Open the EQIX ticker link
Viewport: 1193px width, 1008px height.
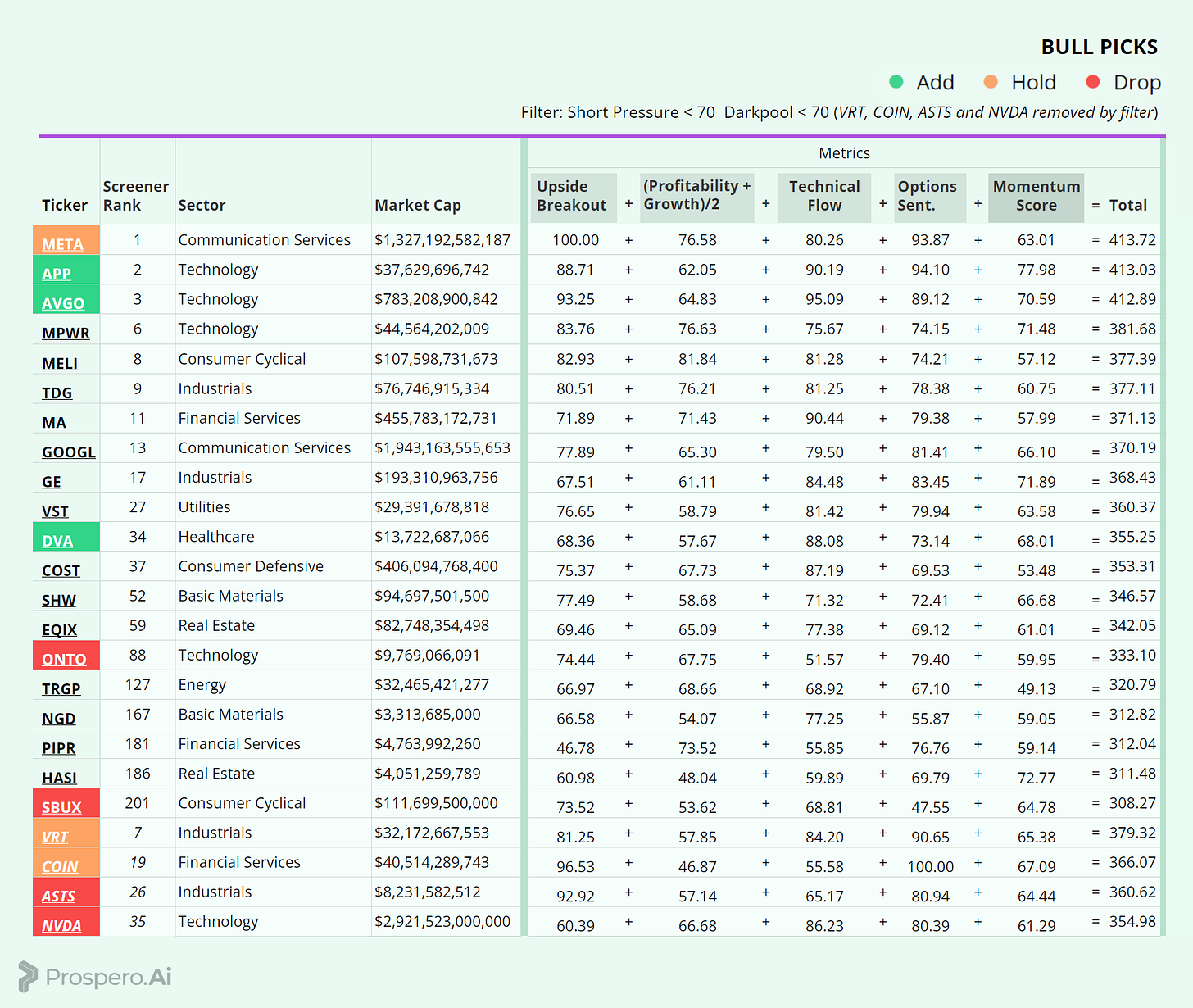pos(59,629)
